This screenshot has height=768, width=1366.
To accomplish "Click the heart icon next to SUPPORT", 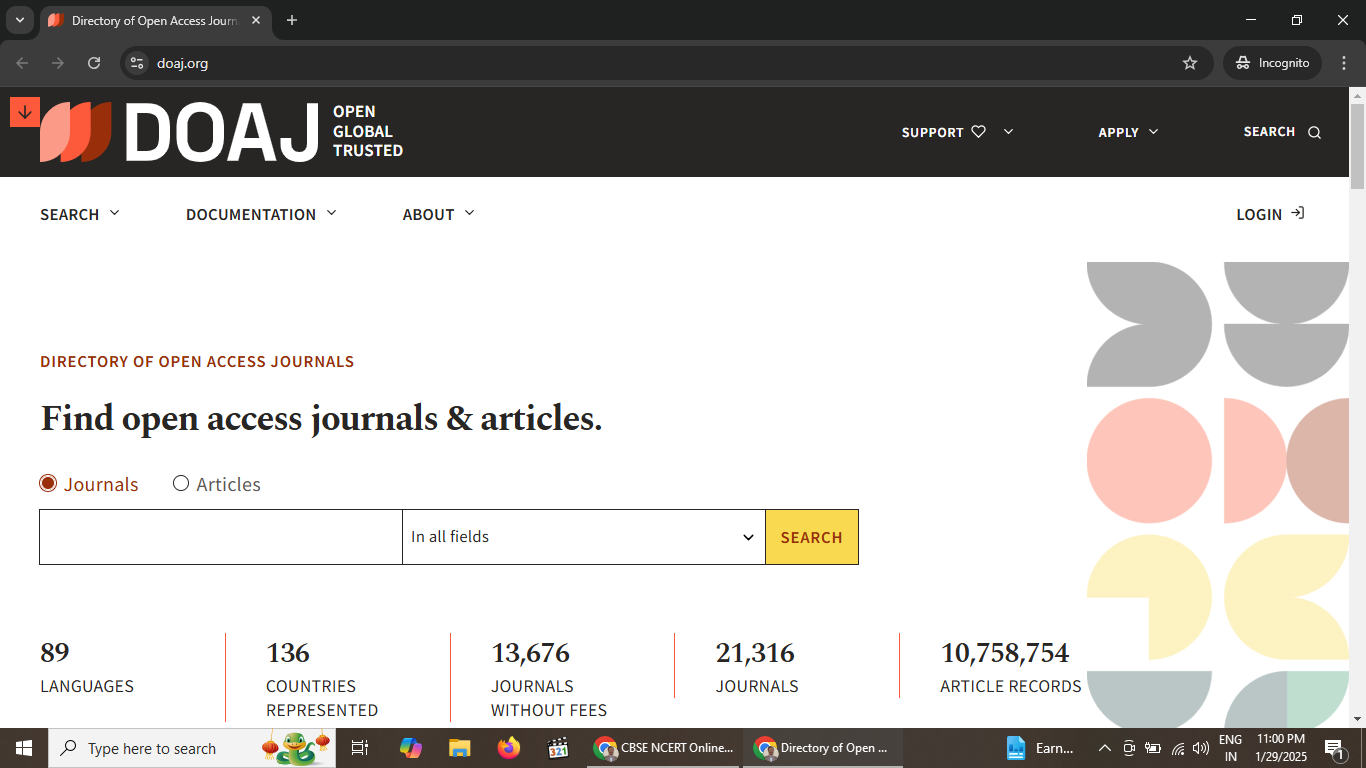I will (979, 132).
